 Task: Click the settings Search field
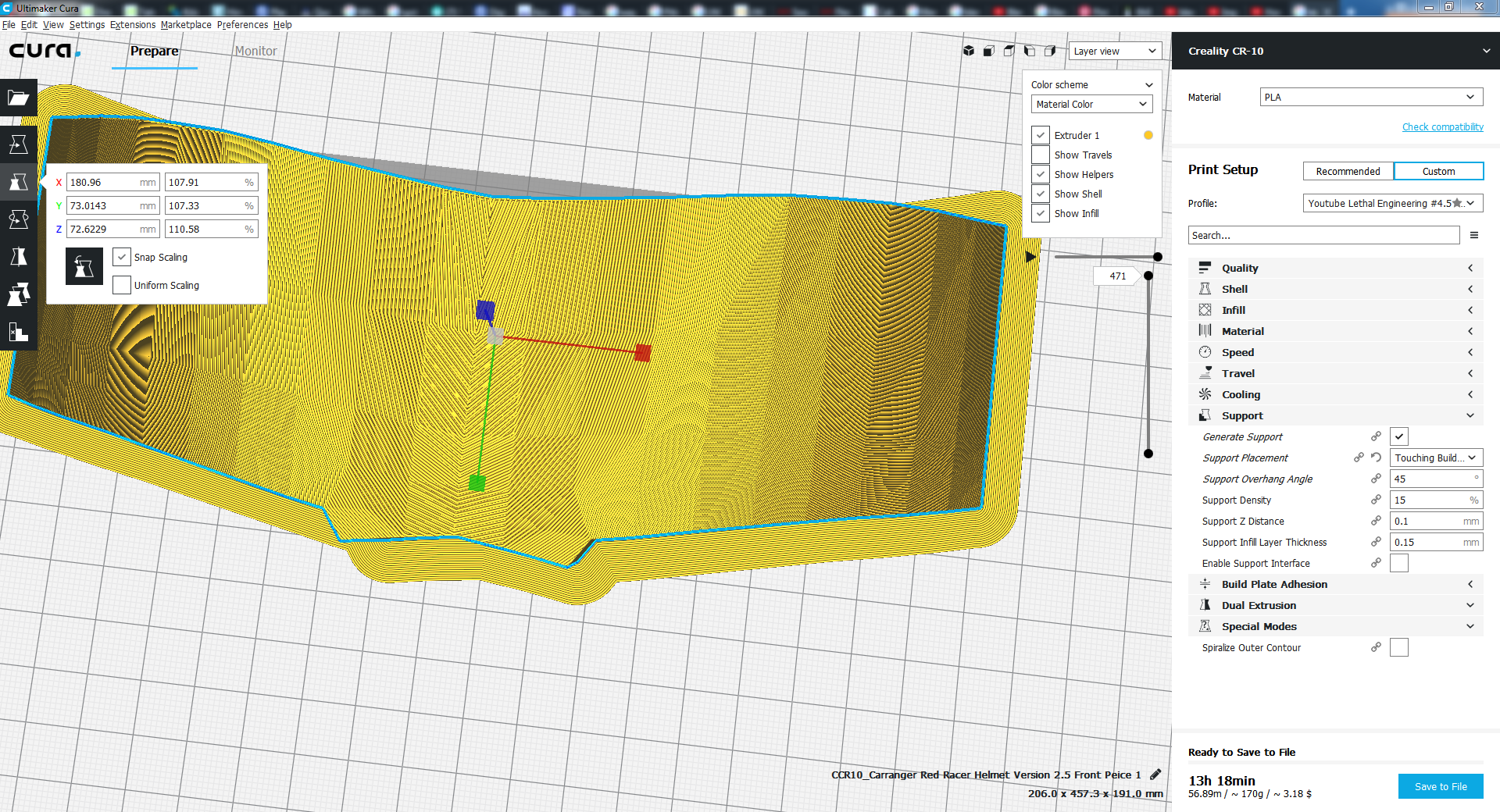(1324, 235)
